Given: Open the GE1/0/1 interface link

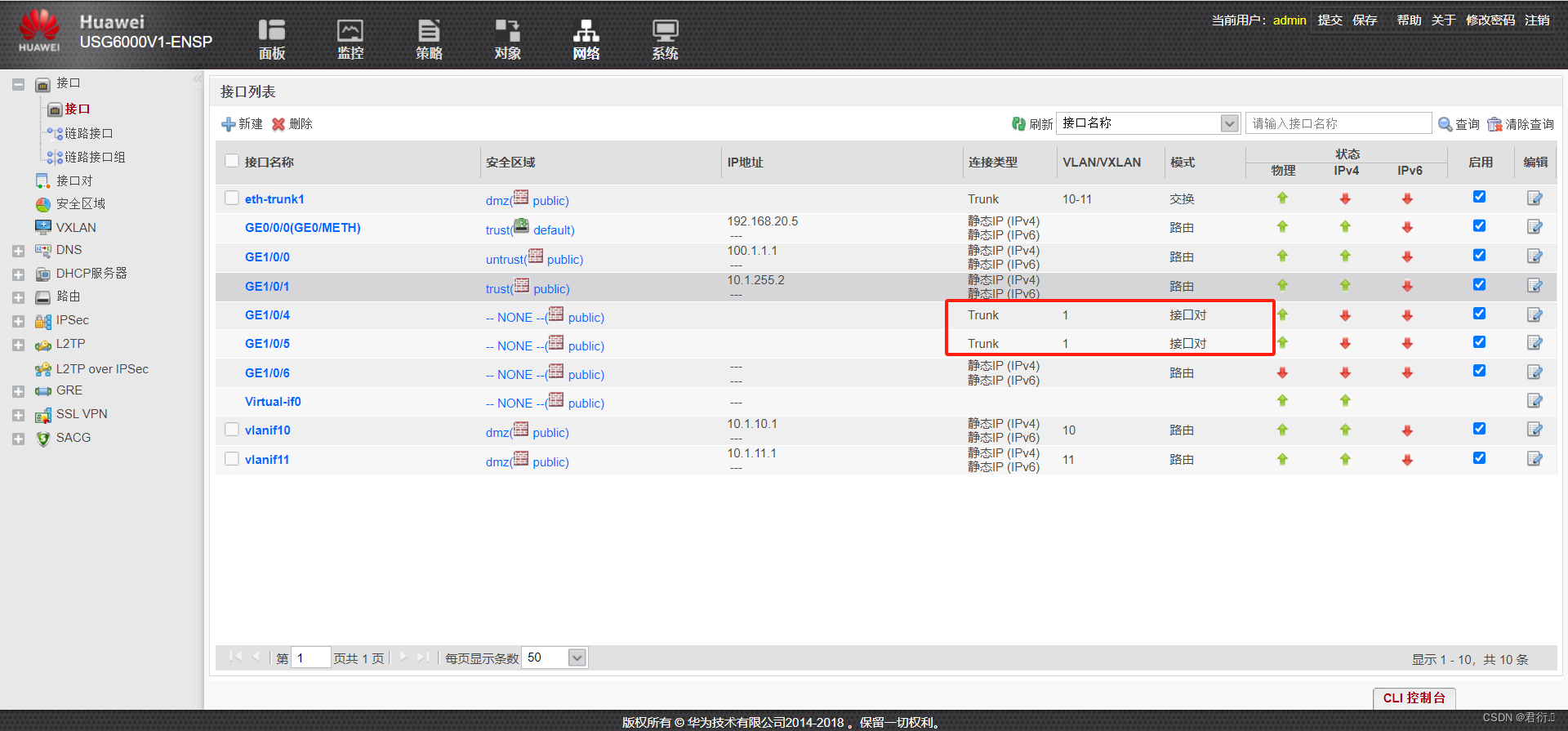Looking at the screenshot, I should click(x=267, y=287).
